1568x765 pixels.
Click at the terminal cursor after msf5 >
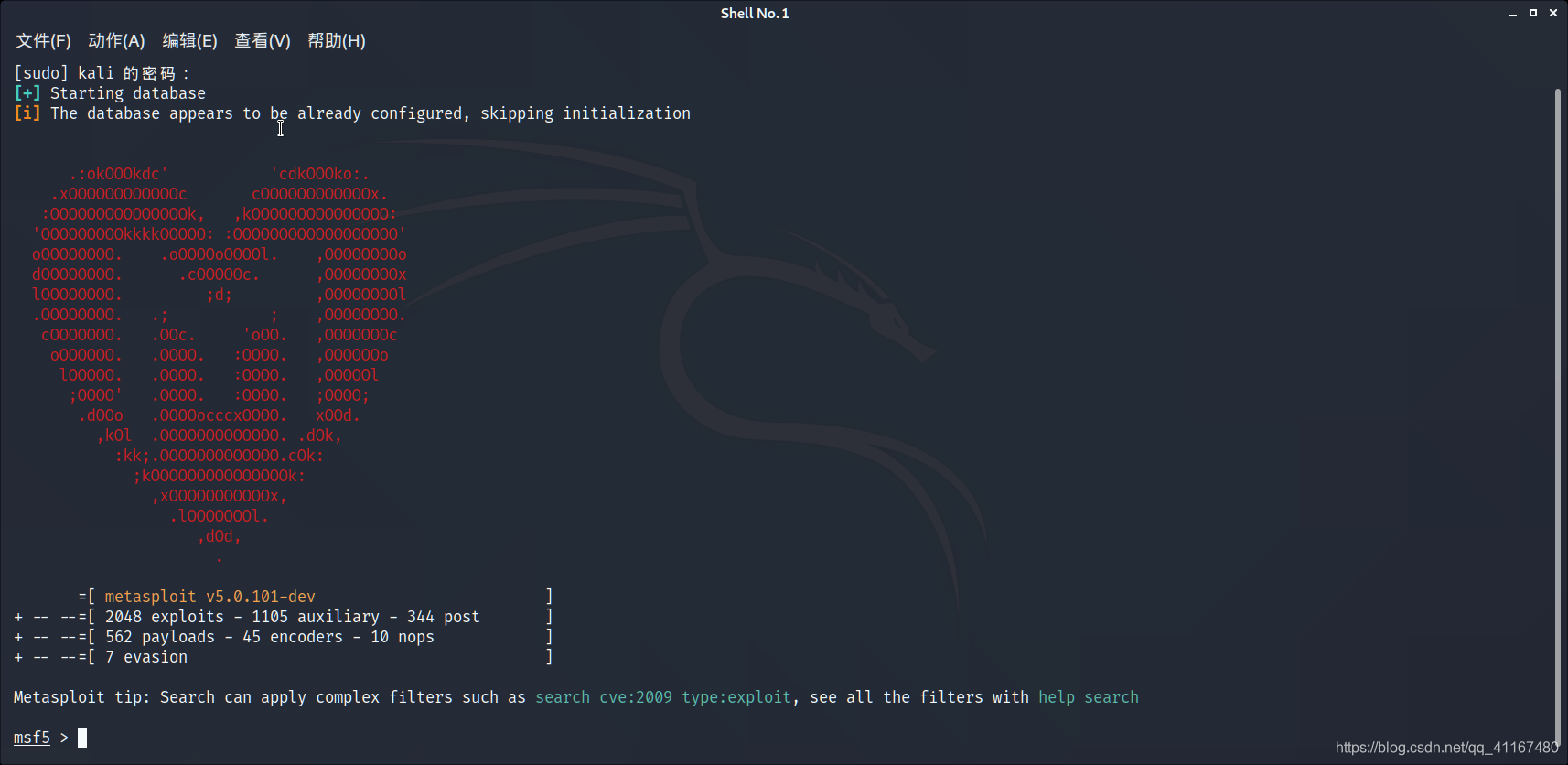(82, 738)
